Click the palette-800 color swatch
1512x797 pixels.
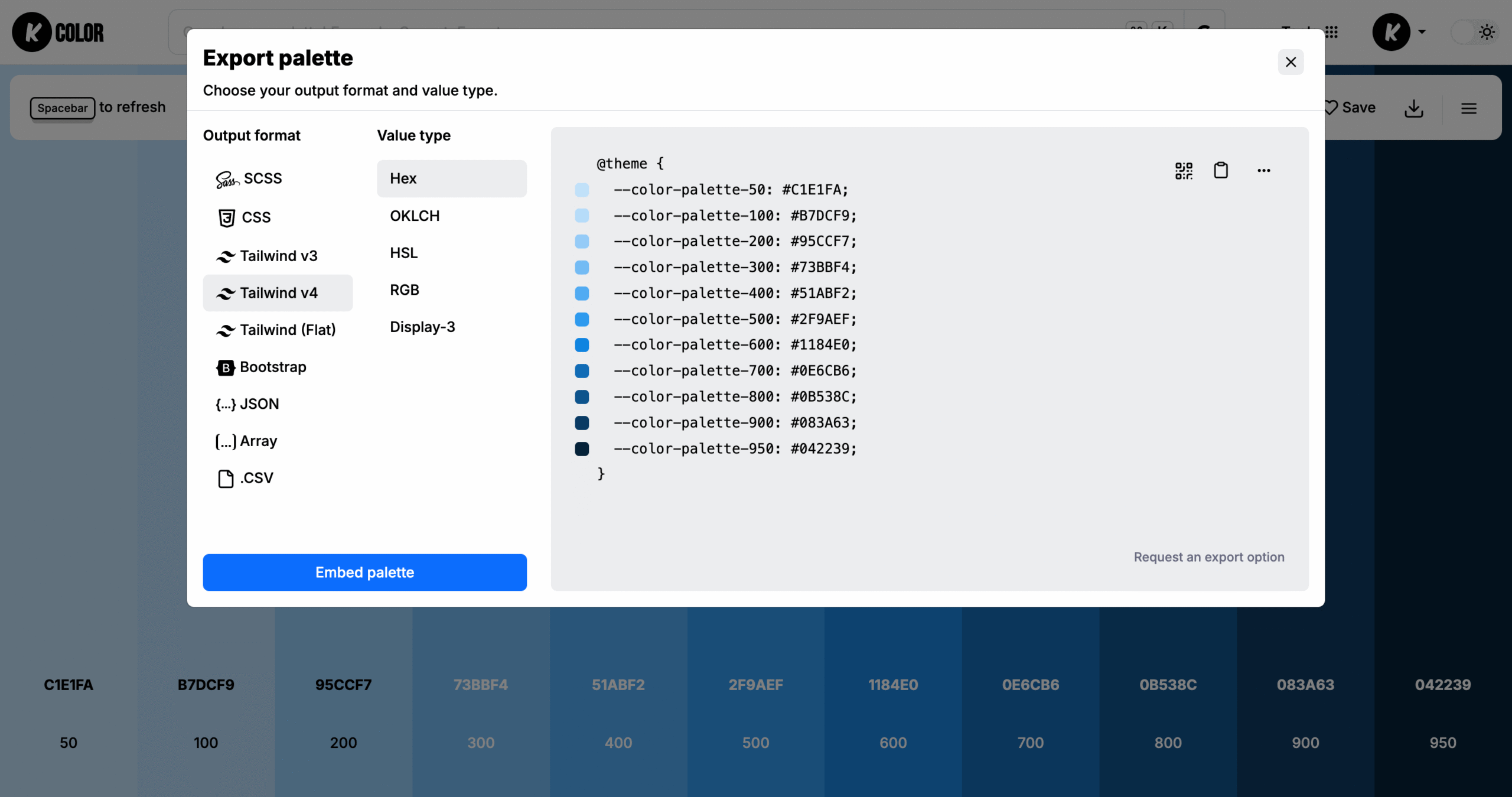click(582, 397)
